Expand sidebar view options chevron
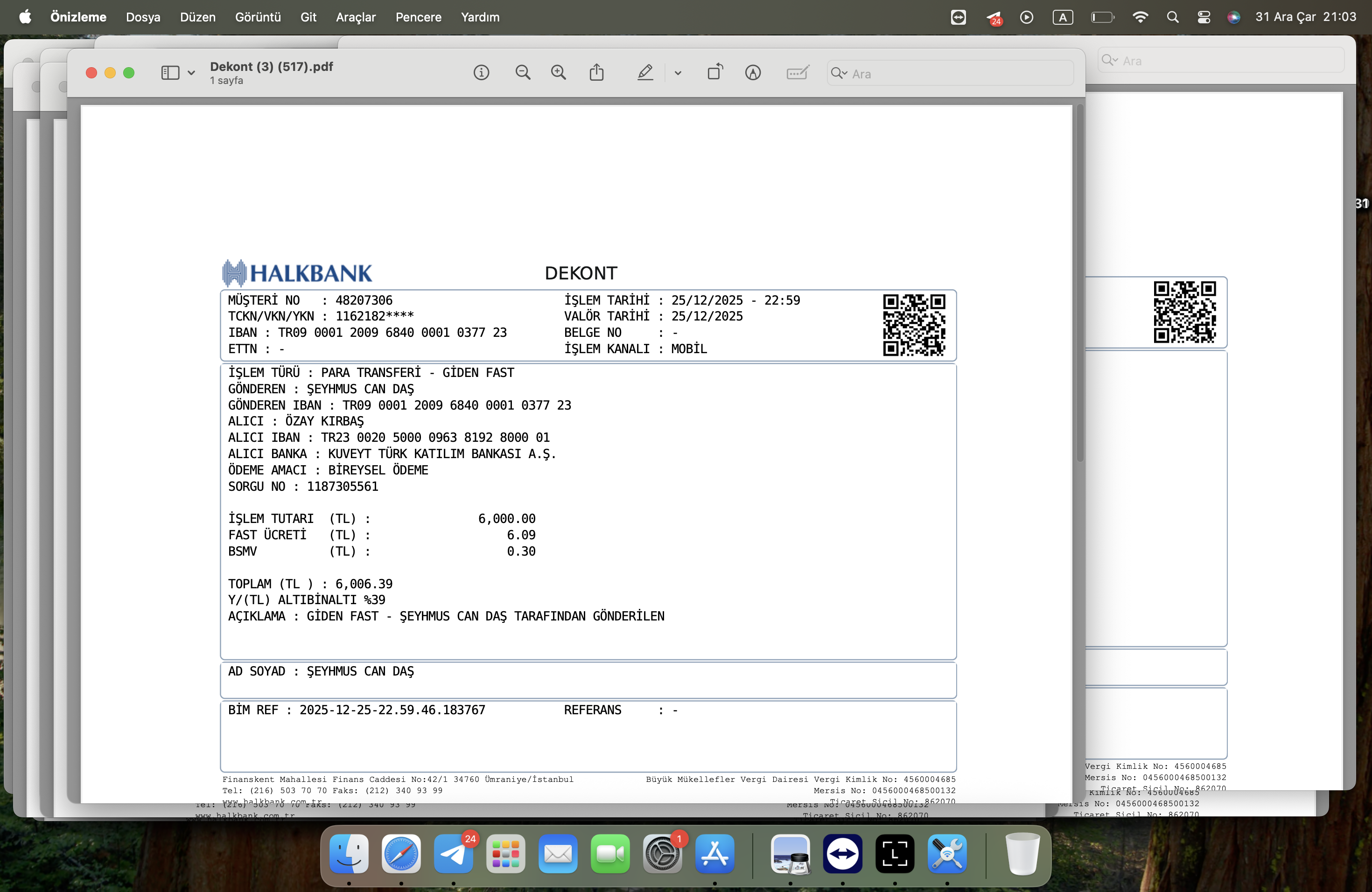 [x=191, y=73]
